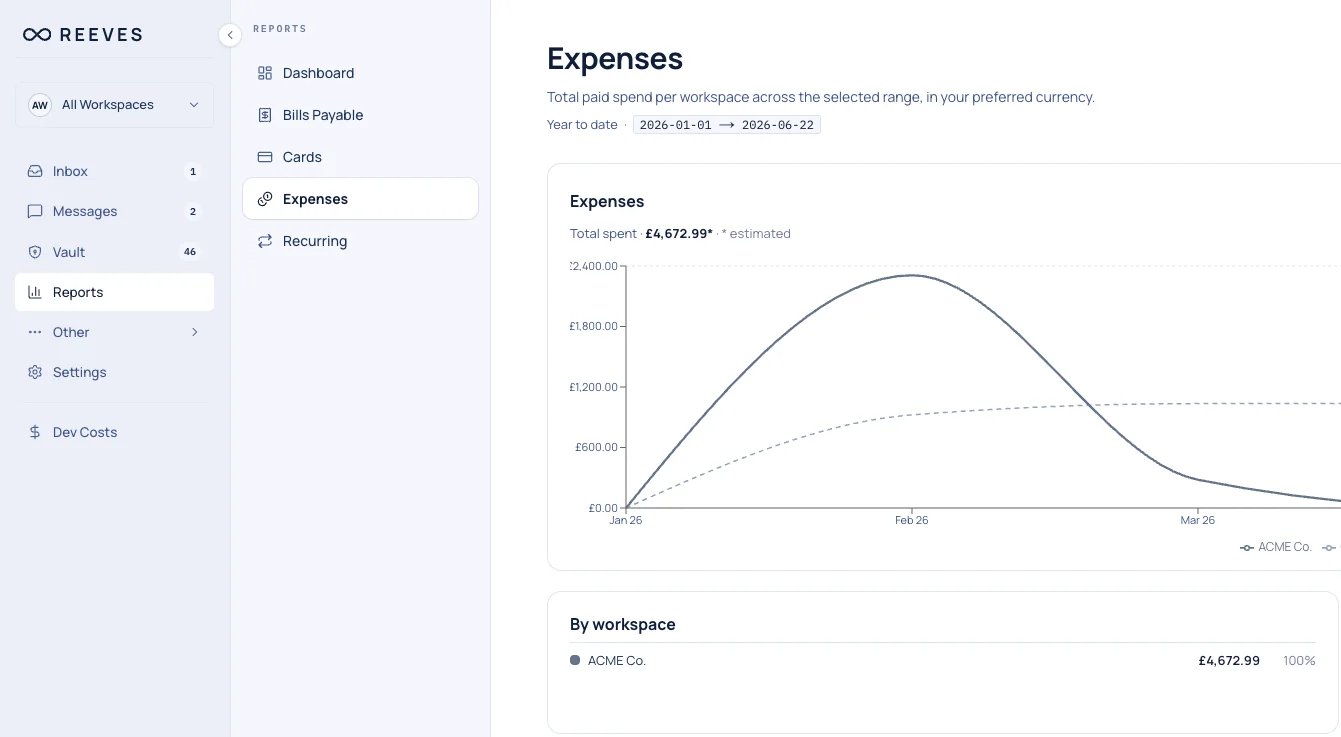Click the date range 2026-01-01 to 2026-06-22
Screen dimensions: 1341x737
click(727, 125)
